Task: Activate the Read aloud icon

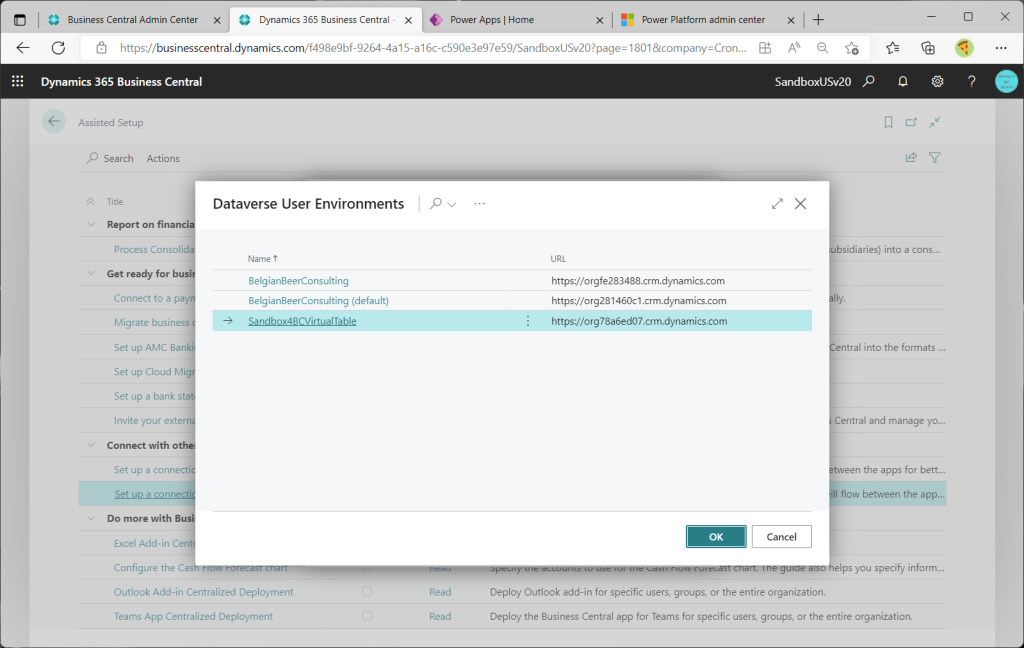Action: coord(793,48)
